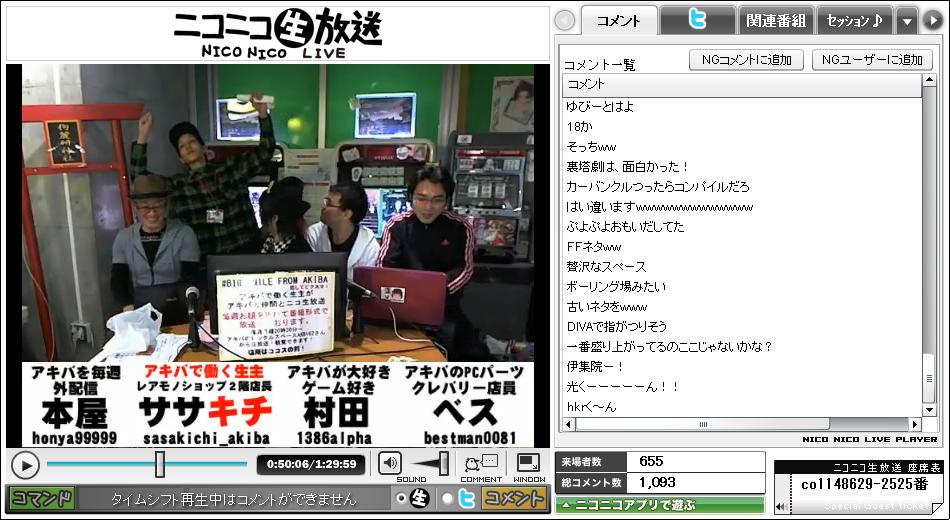Switch window mode with WINDOW icon

pyautogui.click(x=528, y=463)
